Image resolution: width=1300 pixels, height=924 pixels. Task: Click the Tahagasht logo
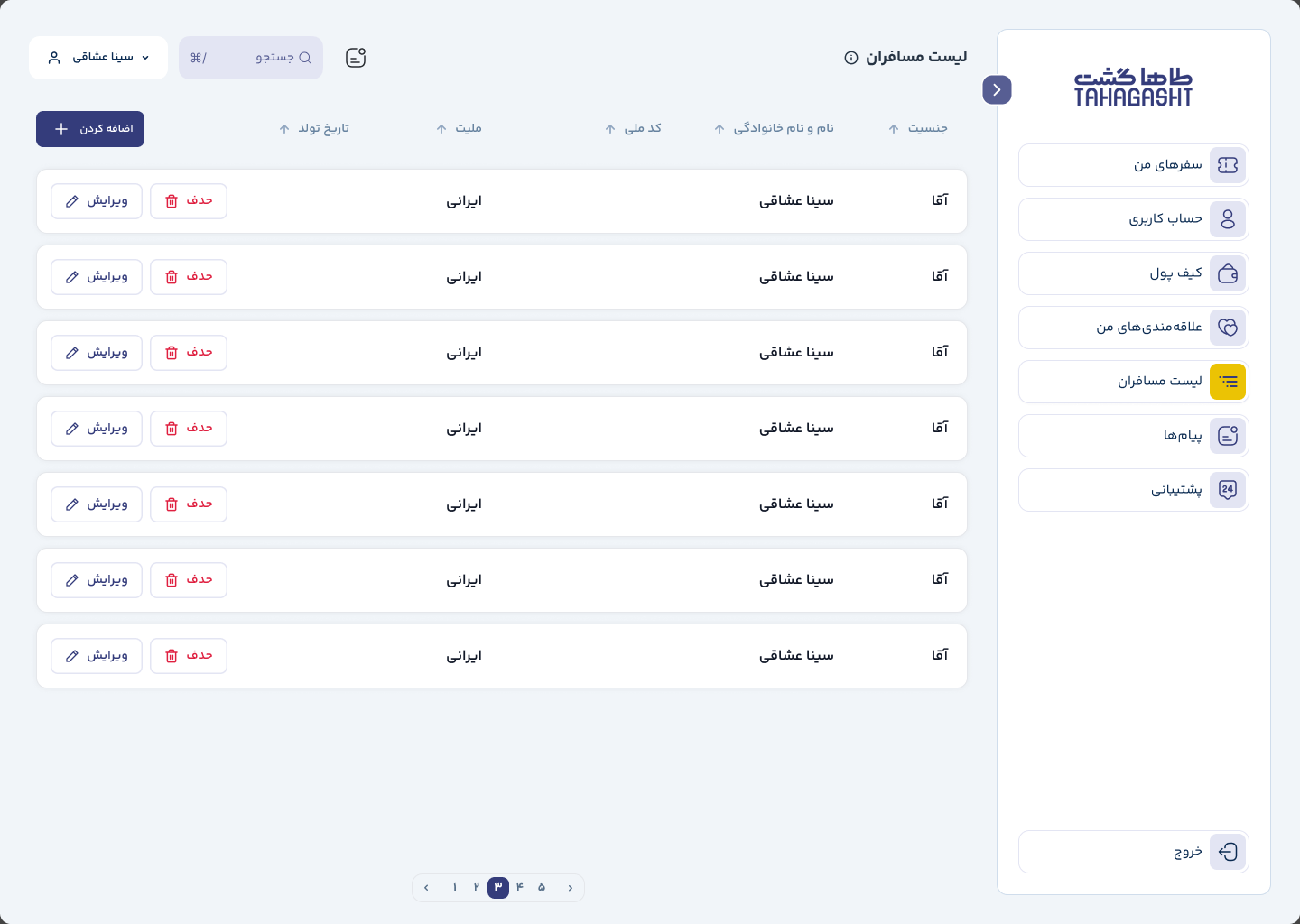pos(1134,88)
